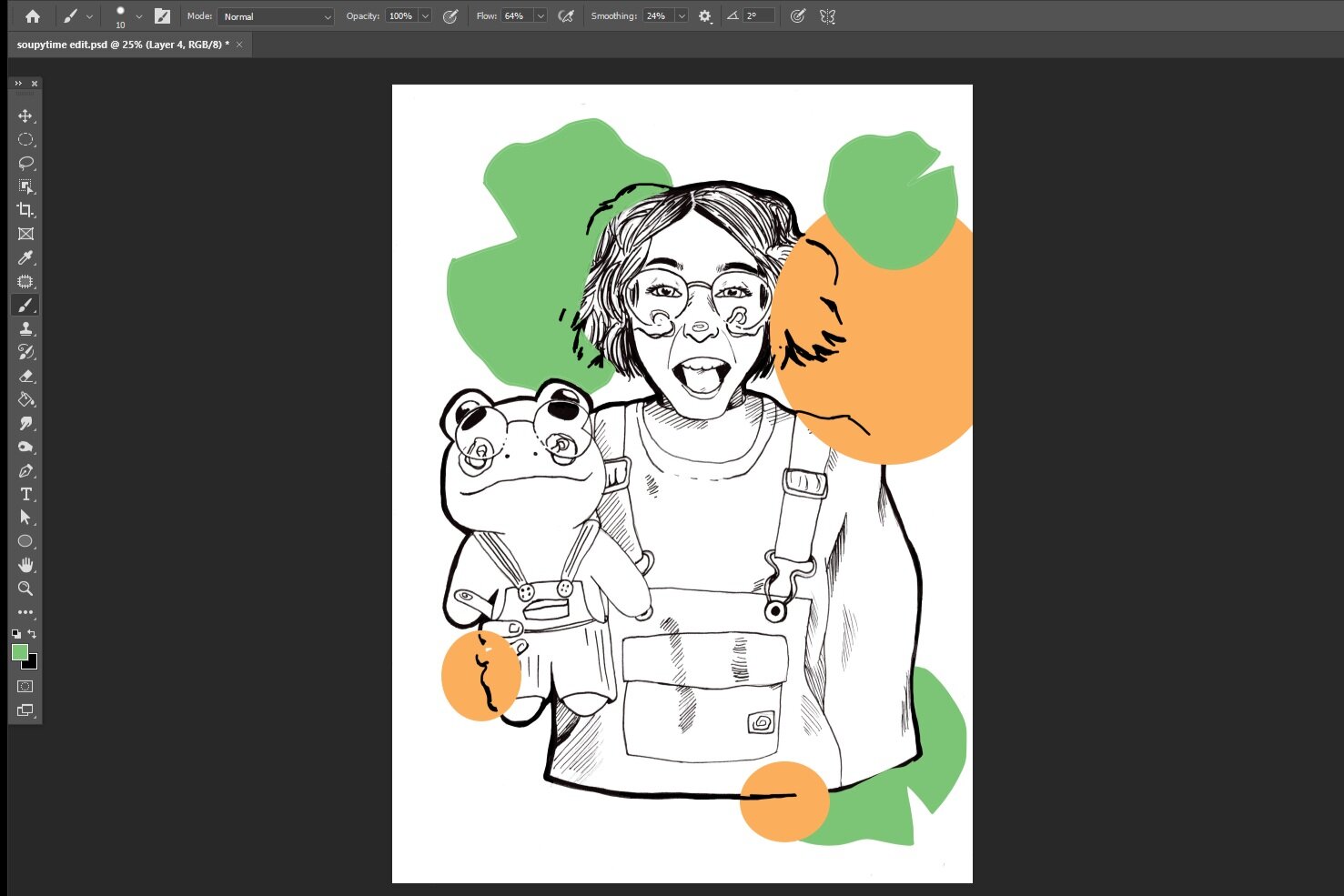Select the Elliptical Marquee tool

[x=25, y=139]
